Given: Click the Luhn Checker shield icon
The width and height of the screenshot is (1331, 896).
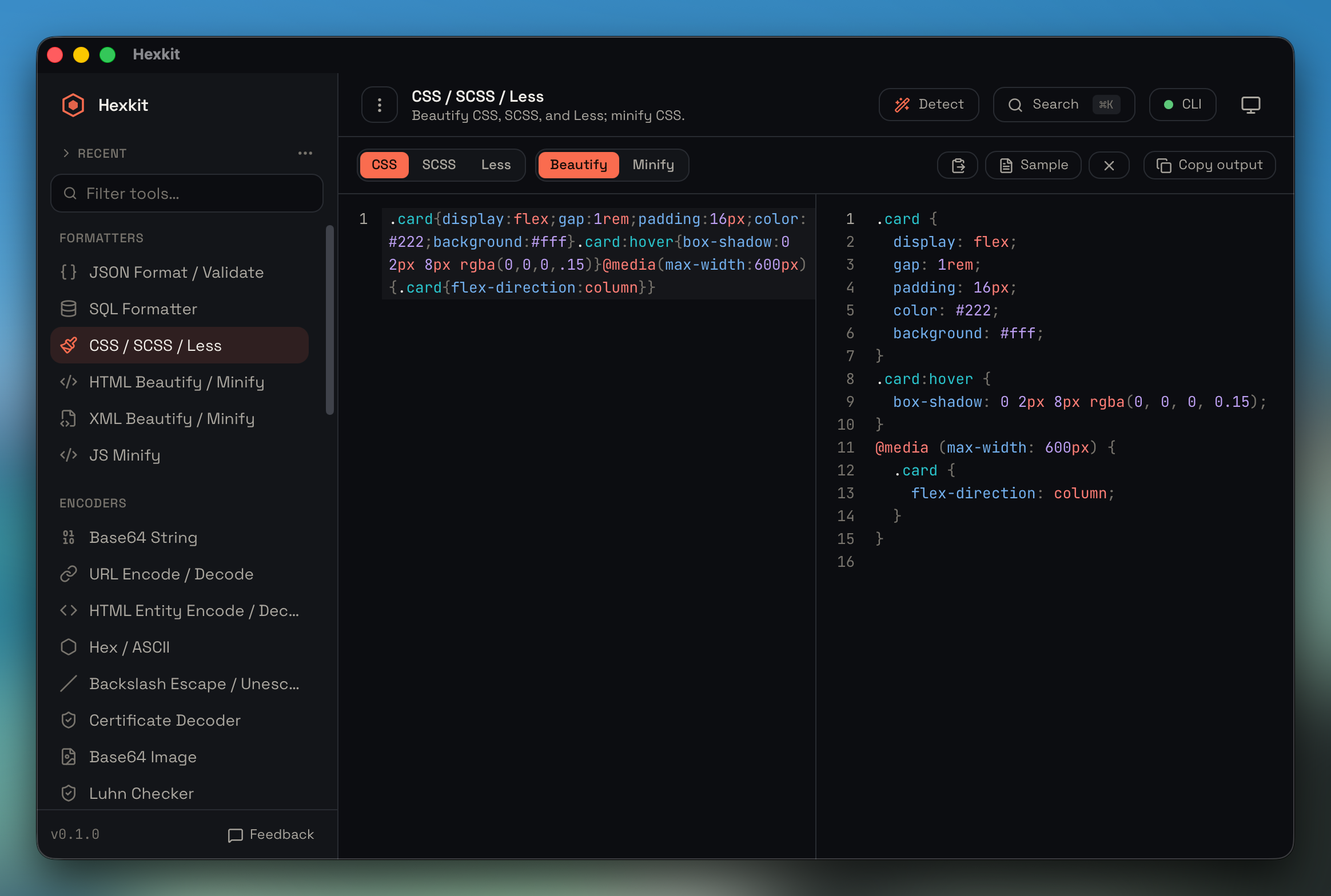Looking at the screenshot, I should 69,794.
